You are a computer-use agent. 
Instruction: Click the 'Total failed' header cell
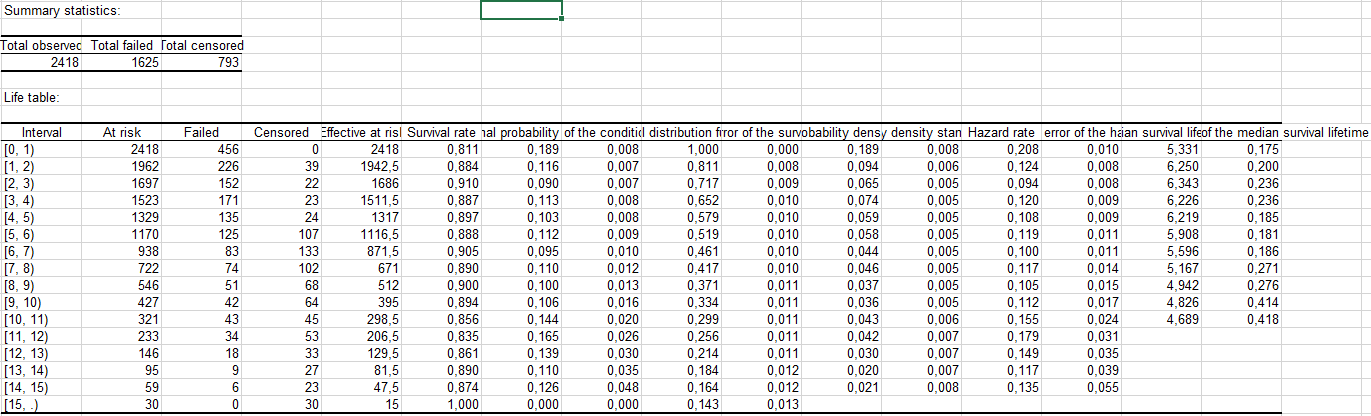coord(121,45)
